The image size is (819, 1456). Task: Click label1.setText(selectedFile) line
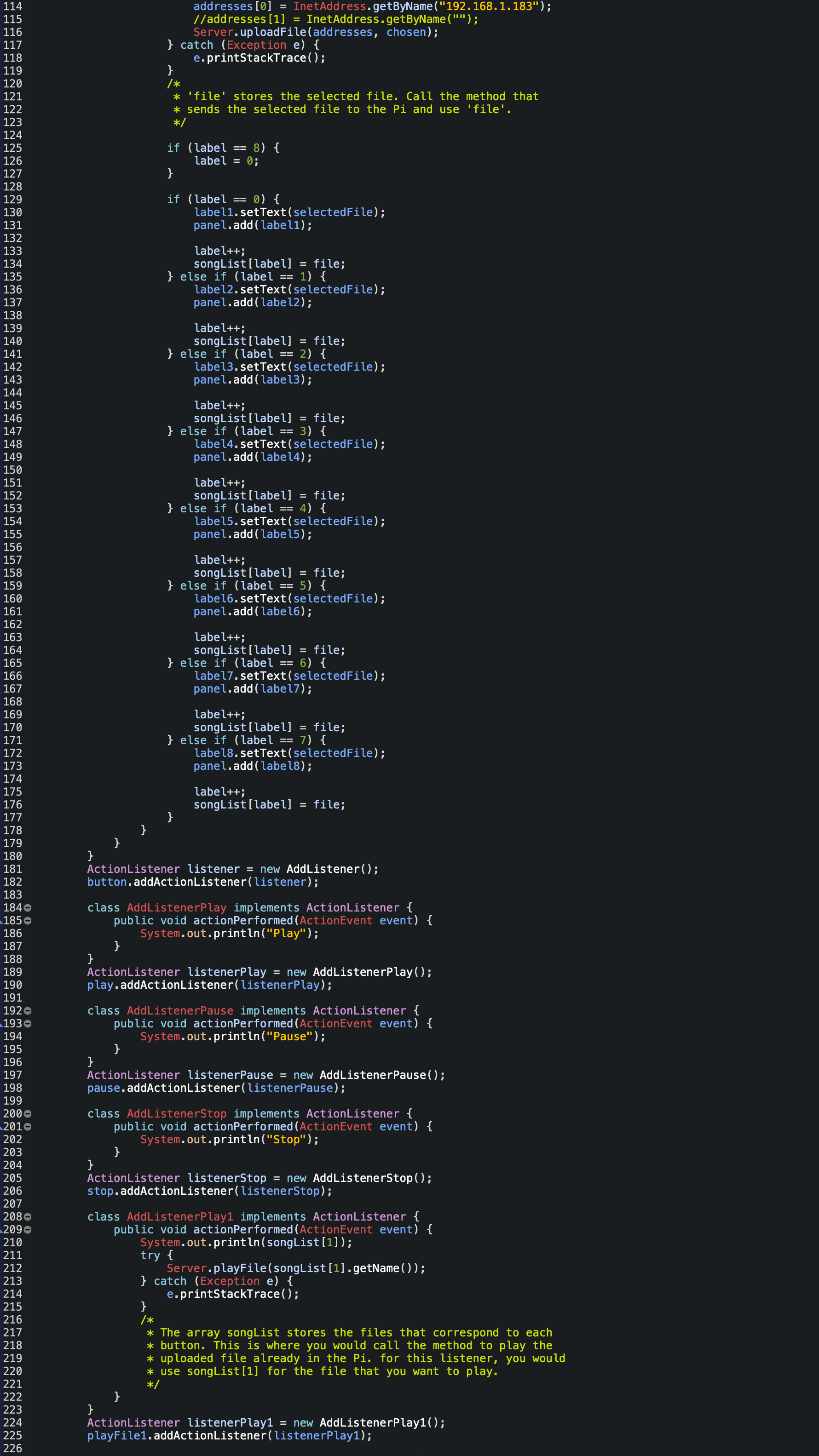tap(289, 212)
